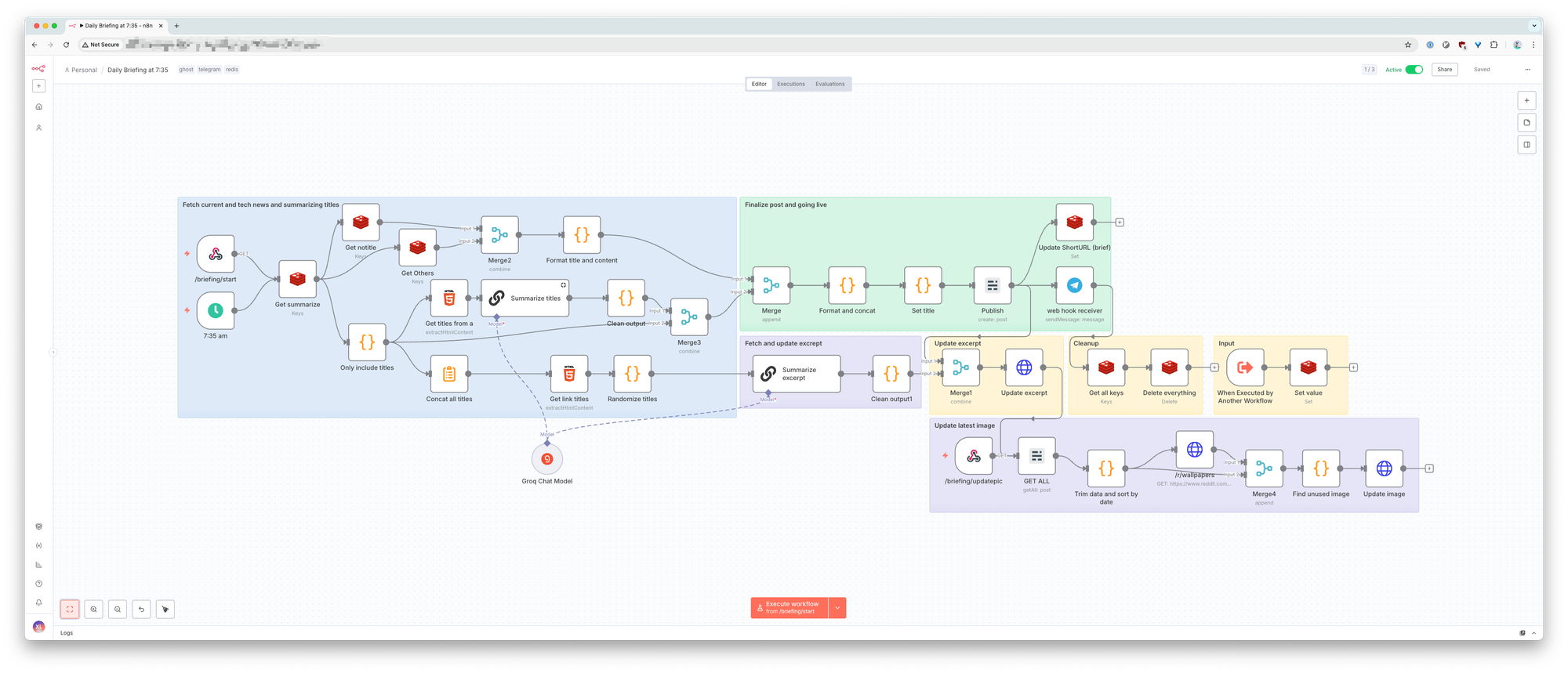Expand the collapsed left sidebar chevron
This screenshot has width=1568, height=673.
(x=53, y=353)
